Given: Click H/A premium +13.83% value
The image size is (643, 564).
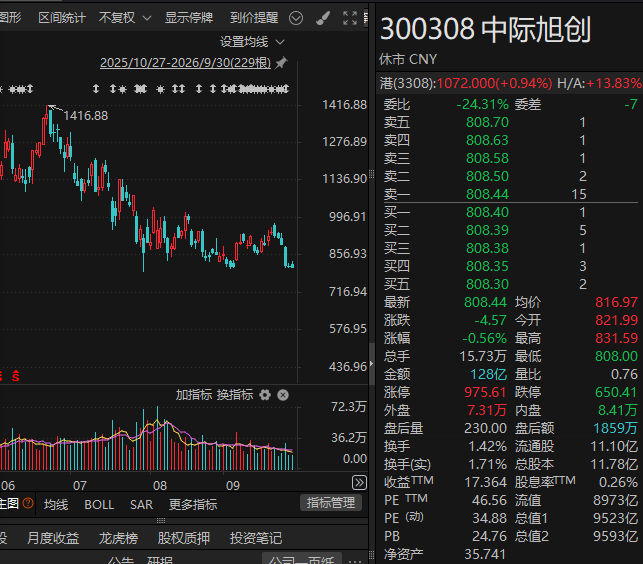Looking at the screenshot, I should [x=613, y=83].
